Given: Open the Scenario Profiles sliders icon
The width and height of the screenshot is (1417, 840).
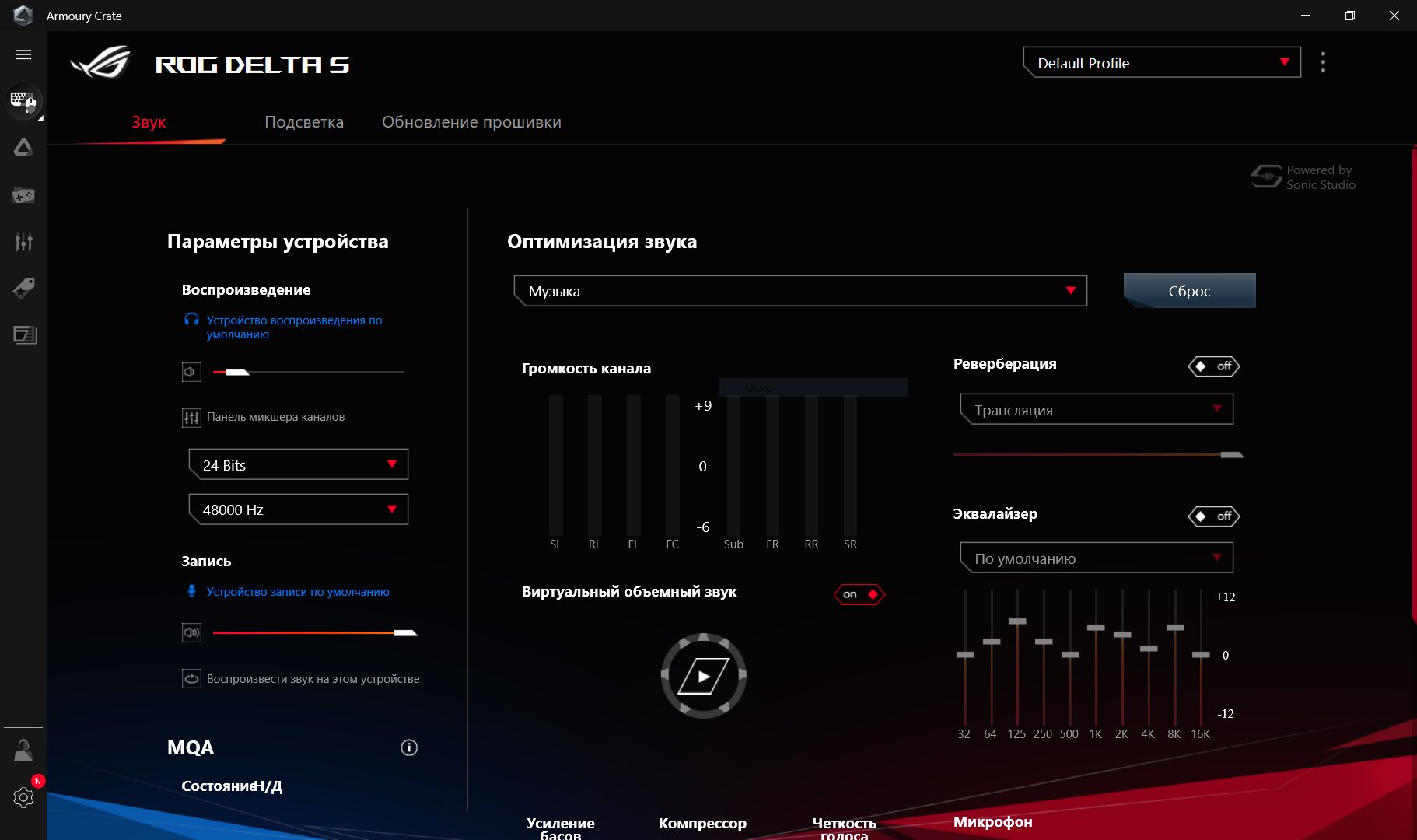Looking at the screenshot, I should pos(23,242).
